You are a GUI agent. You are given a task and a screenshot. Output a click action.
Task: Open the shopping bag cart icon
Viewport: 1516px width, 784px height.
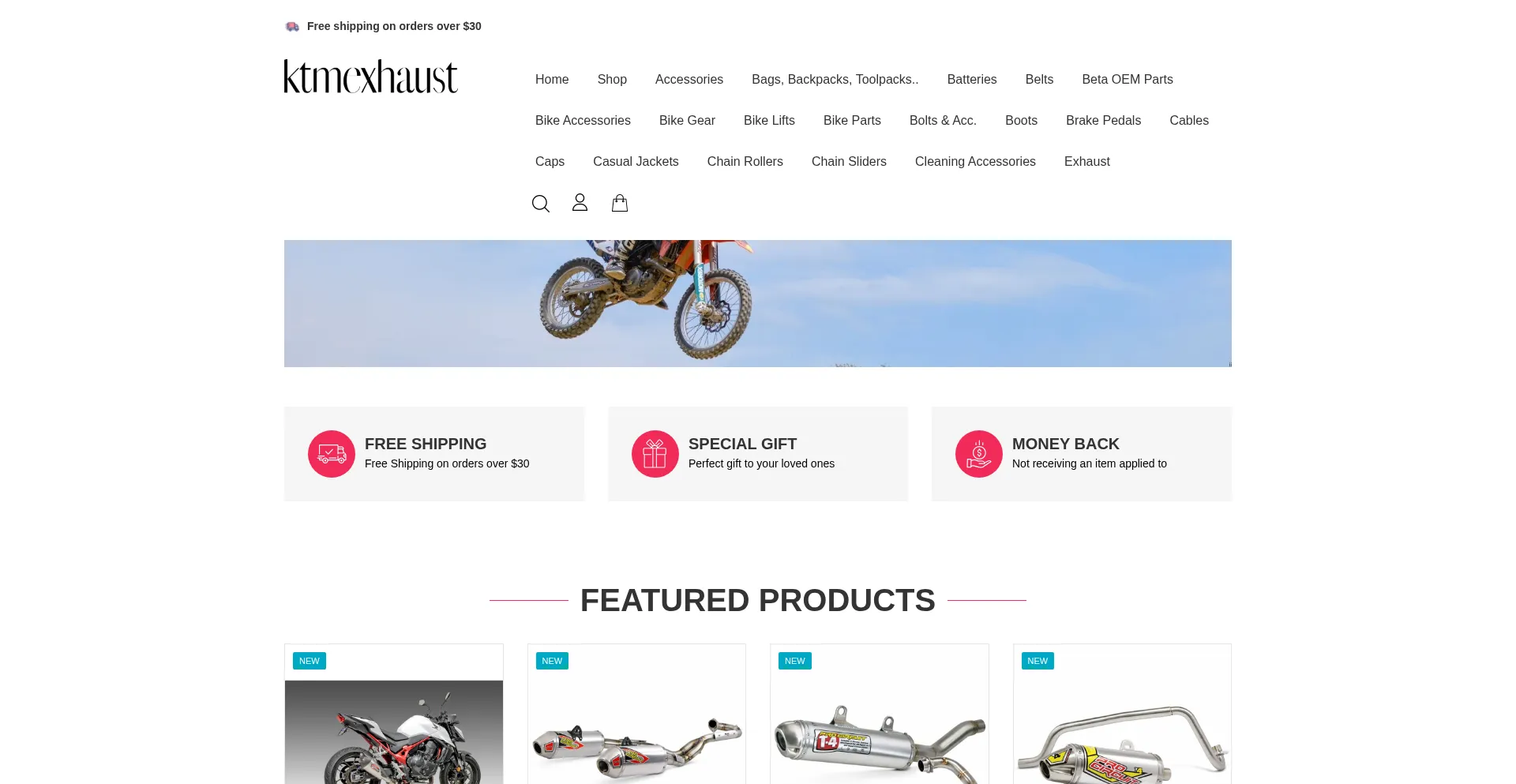[620, 203]
